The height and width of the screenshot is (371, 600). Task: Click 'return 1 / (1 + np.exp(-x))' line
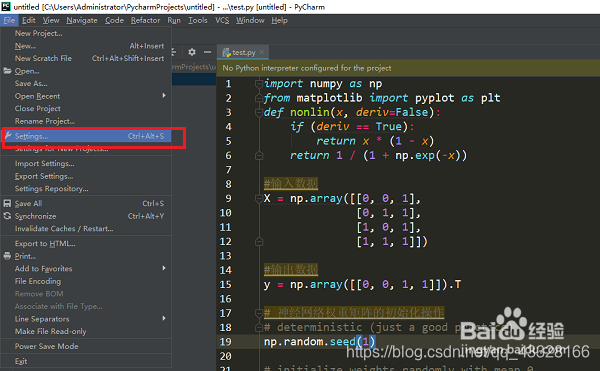coord(378,156)
